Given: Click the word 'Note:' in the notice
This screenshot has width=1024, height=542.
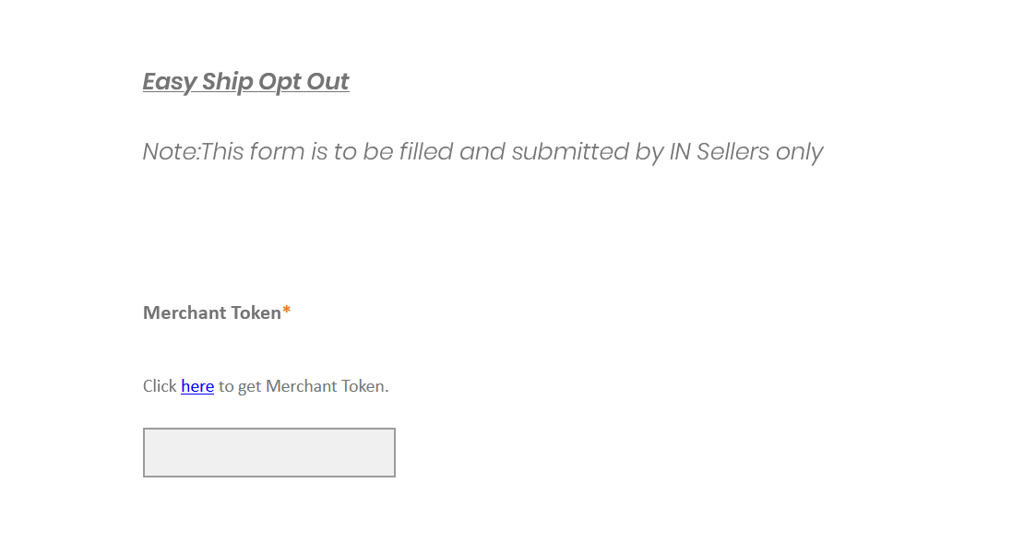Looking at the screenshot, I should pos(170,152).
